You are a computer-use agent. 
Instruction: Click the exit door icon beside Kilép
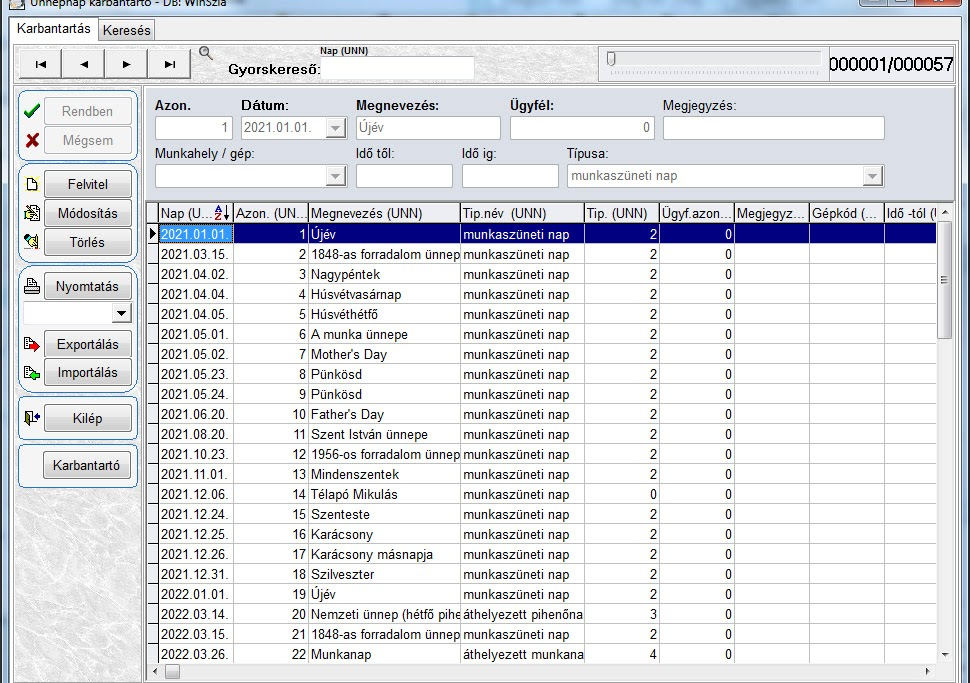click(32, 418)
